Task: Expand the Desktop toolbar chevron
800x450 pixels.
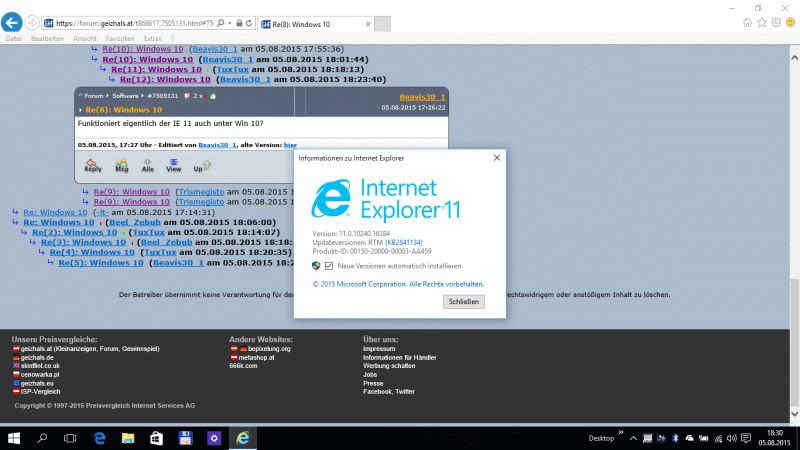Action: click(621, 433)
